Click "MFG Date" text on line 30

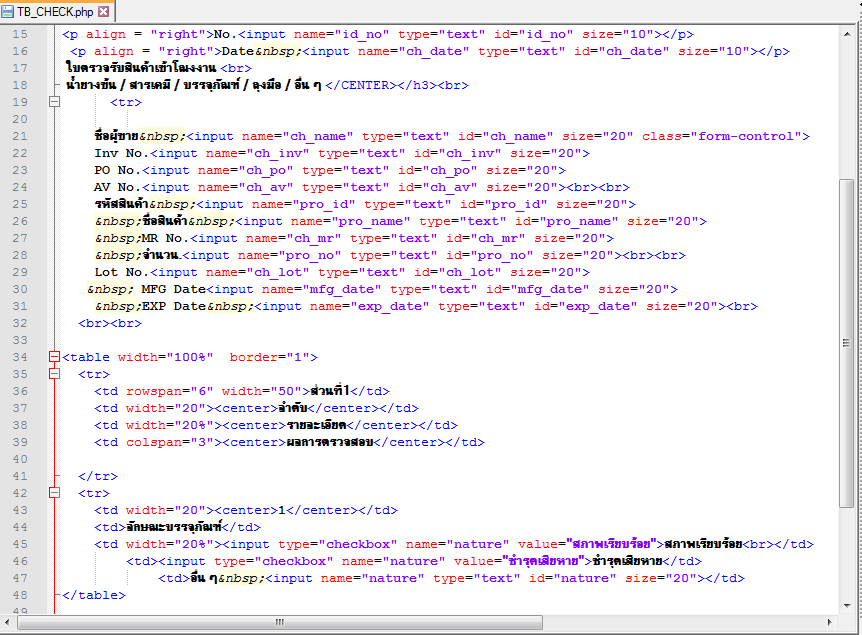tap(174, 289)
